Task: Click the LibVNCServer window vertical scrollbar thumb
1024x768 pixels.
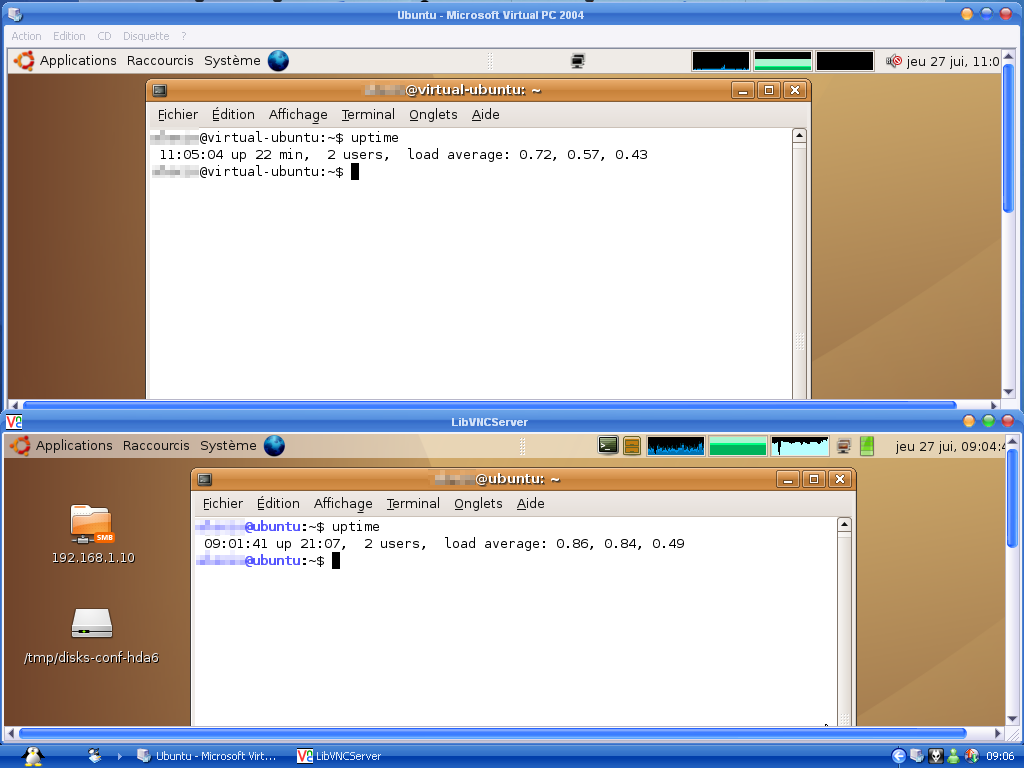Action: pos(1012,498)
